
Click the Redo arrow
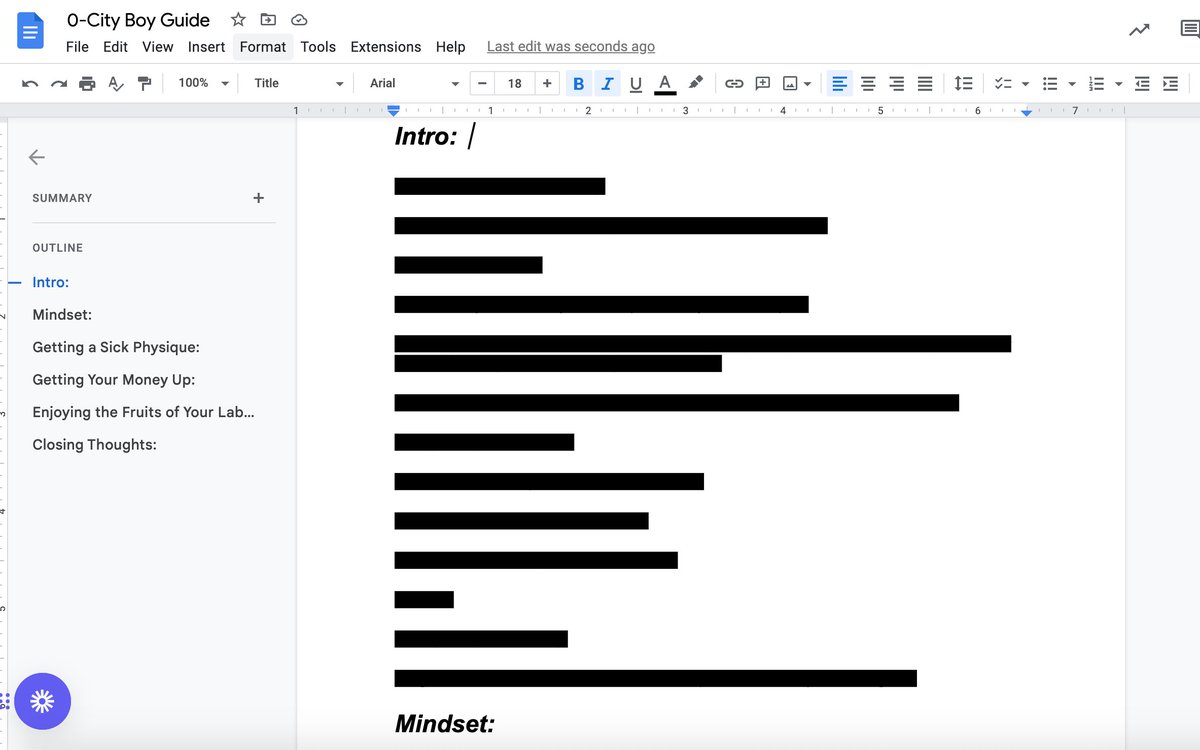pyautogui.click(x=59, y=83)
